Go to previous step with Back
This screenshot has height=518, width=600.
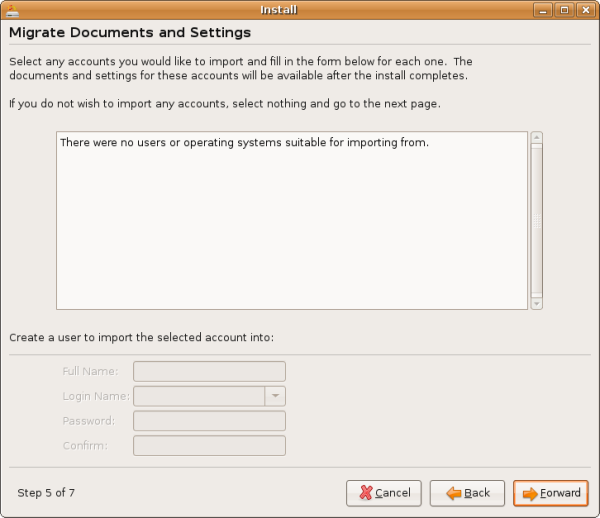[467, 493]
